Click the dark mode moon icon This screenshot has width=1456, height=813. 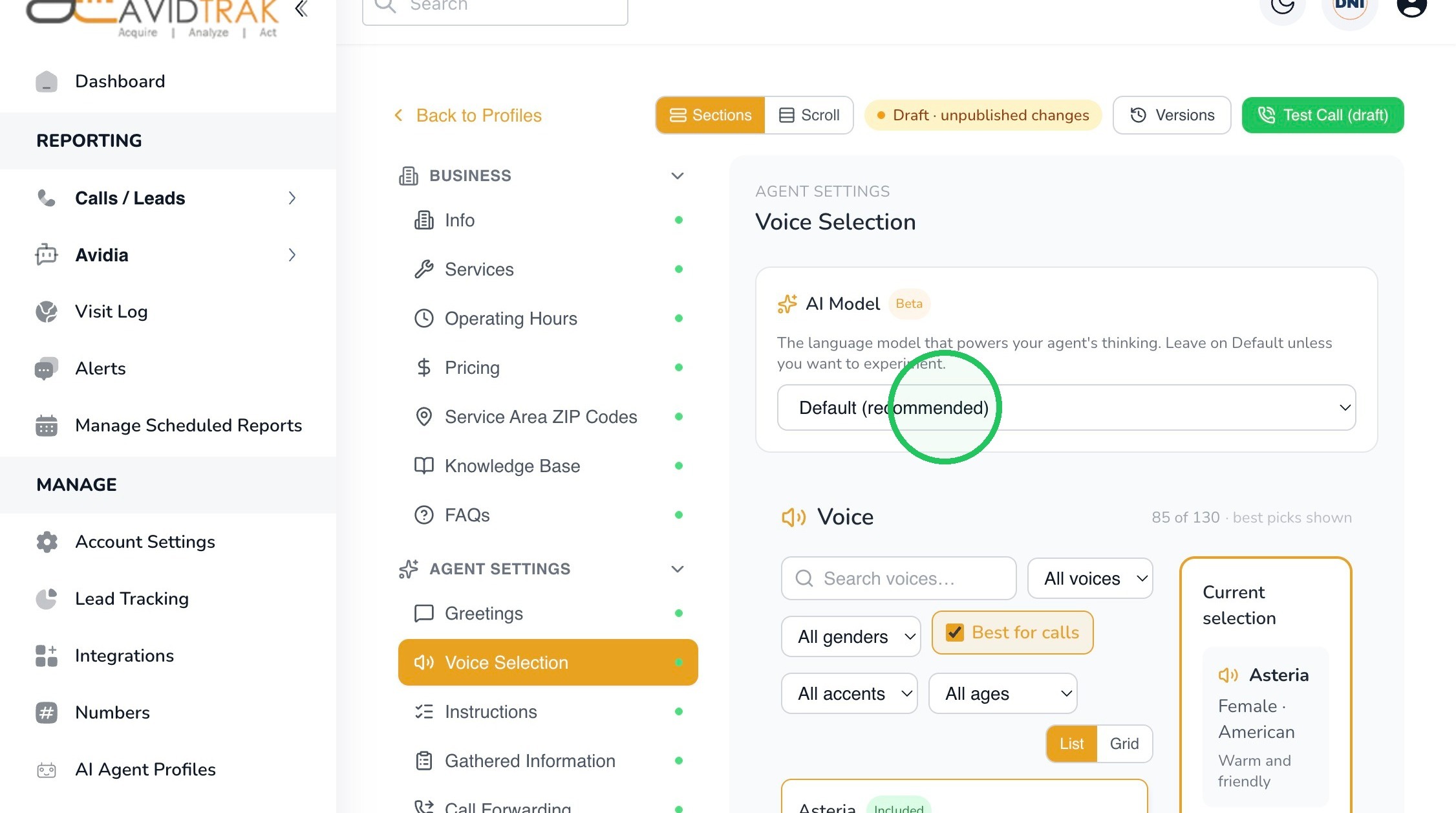(x=1282, y=5)
